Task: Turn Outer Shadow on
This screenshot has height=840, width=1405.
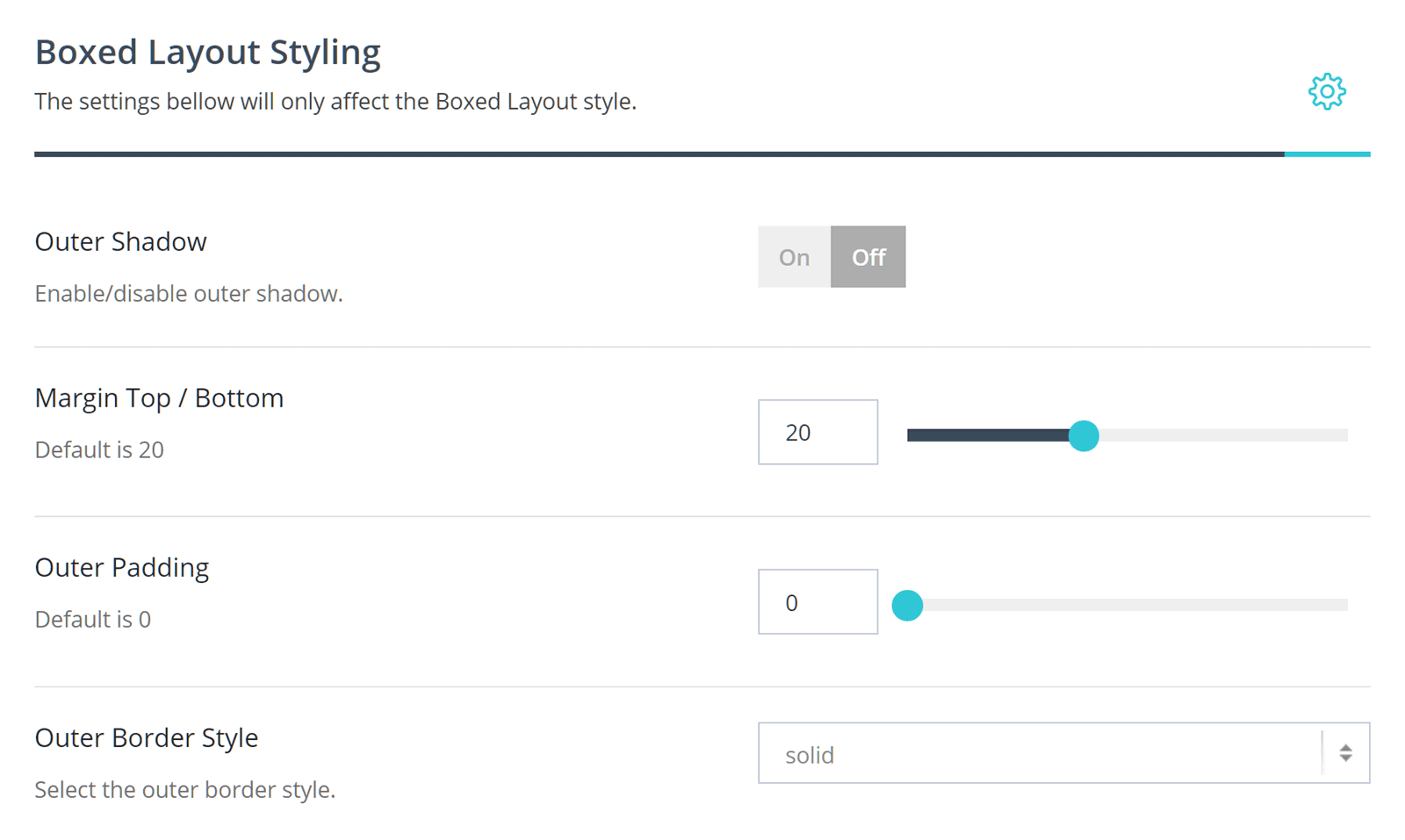Action: [x=794, y=257]
